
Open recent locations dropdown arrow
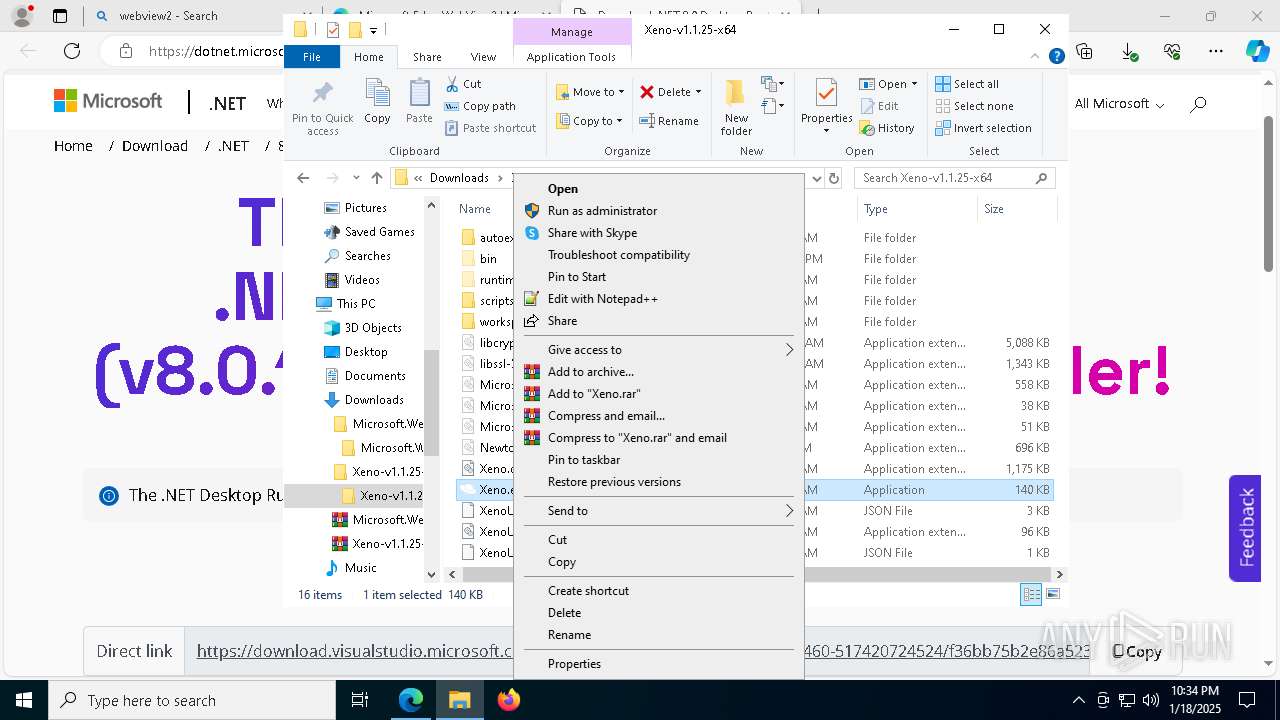(356, 178)
